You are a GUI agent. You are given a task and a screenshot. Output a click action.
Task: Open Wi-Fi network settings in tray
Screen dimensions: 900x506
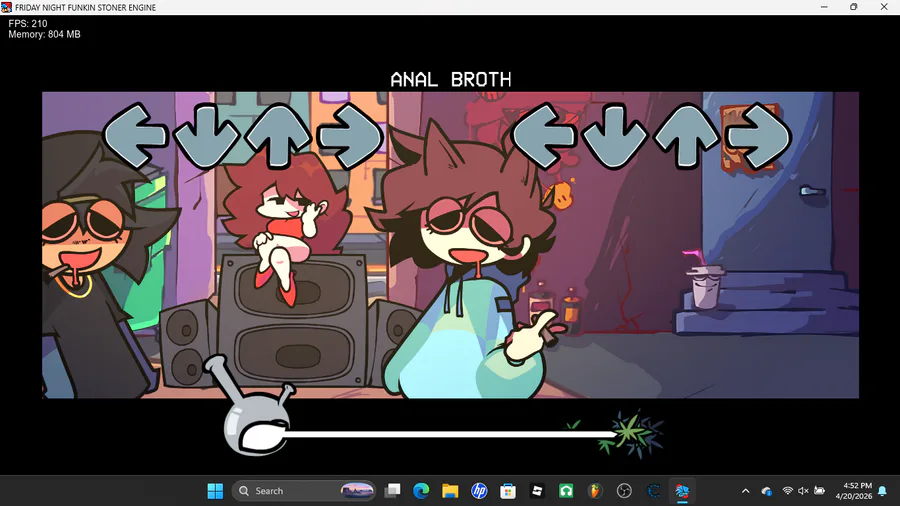[788, 491]
